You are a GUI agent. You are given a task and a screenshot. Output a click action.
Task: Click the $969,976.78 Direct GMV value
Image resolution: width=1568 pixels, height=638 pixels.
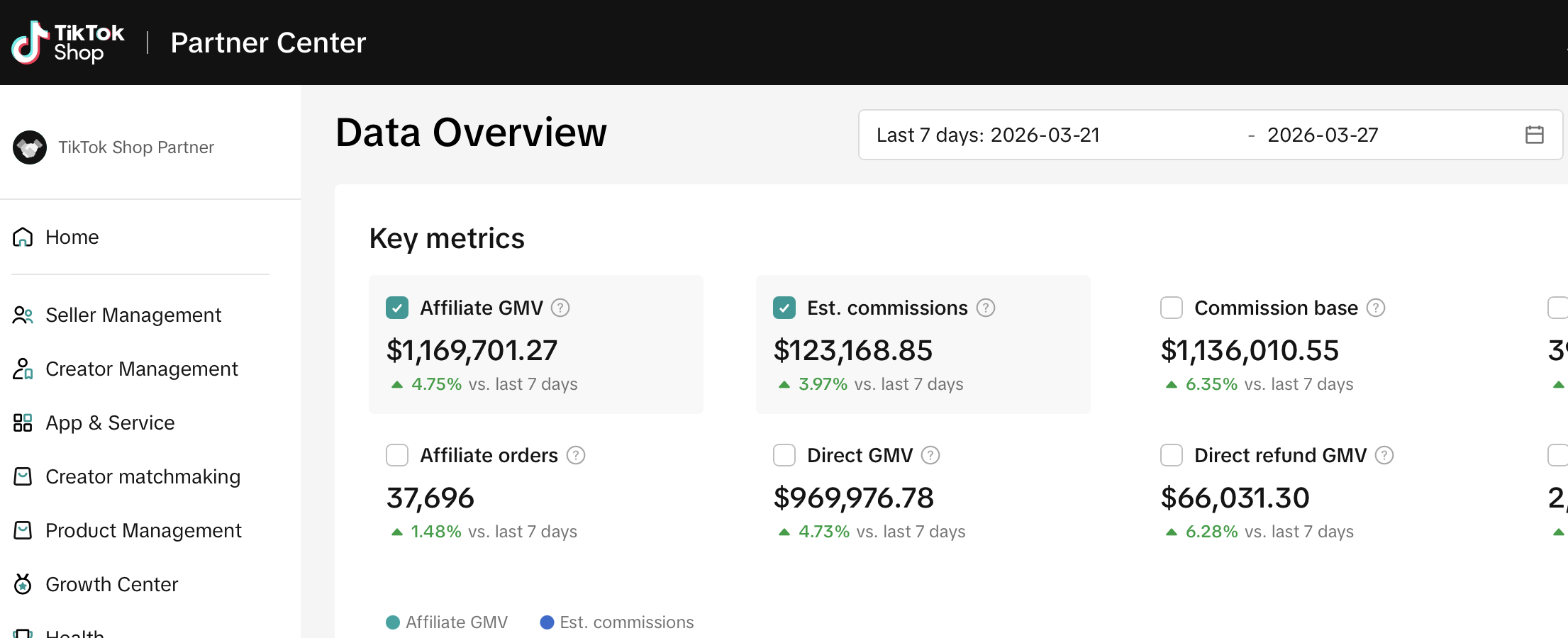pos(853,498)
